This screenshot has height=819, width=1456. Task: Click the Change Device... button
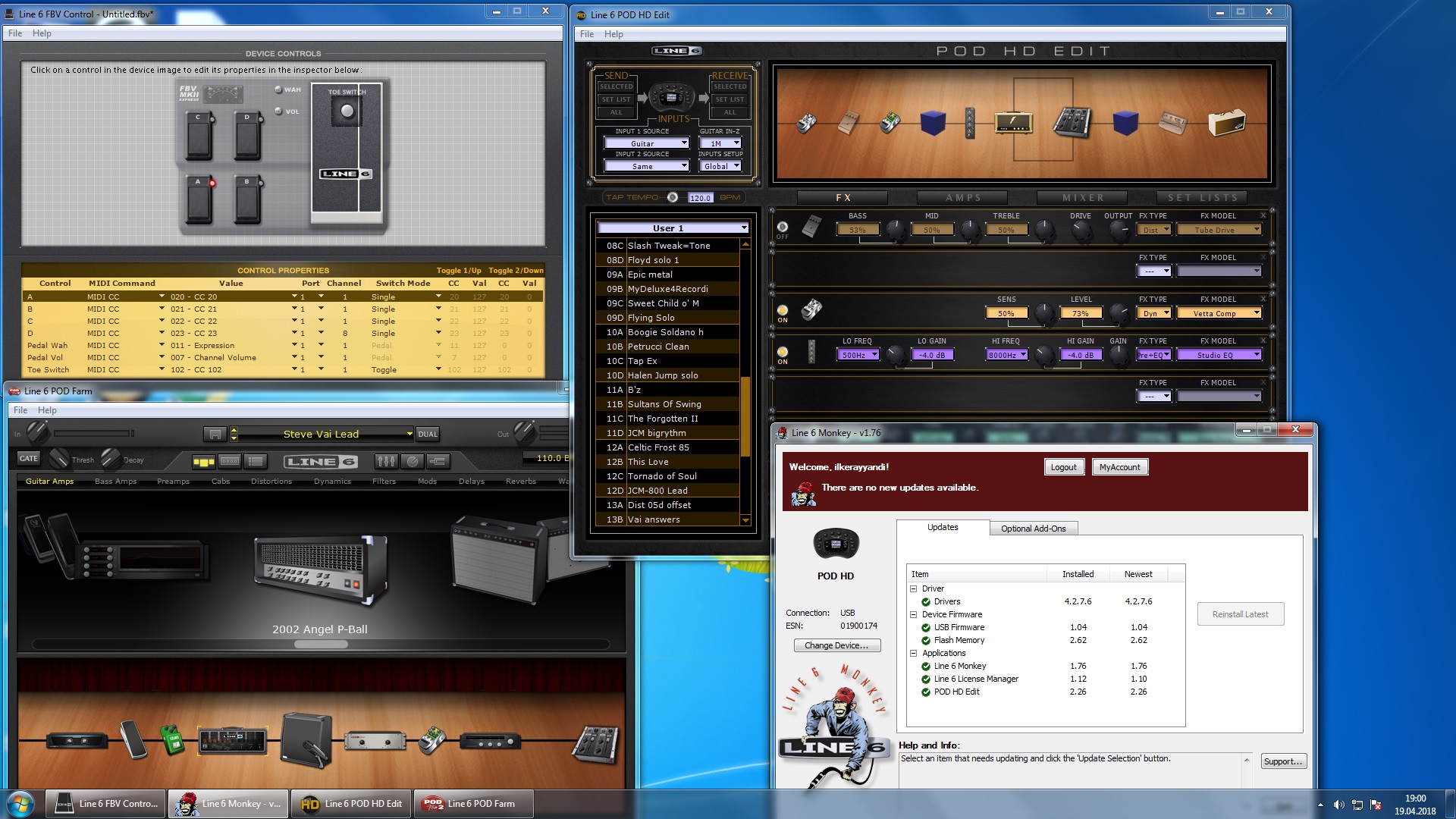836,645
